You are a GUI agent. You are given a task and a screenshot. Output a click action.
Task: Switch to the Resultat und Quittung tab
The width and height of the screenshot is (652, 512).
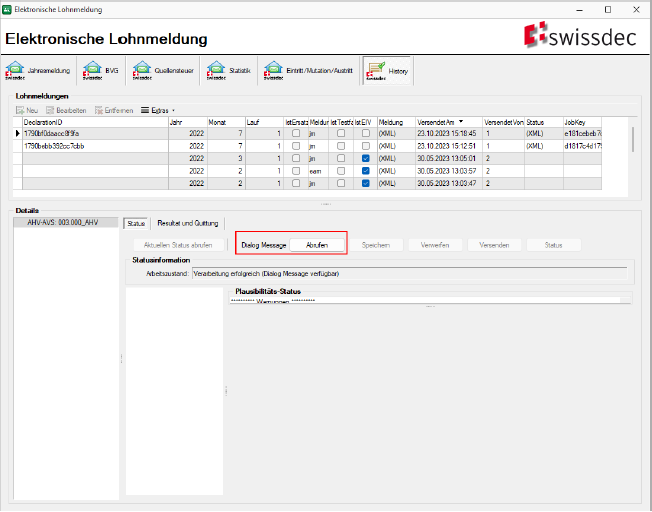click(187, 223)
